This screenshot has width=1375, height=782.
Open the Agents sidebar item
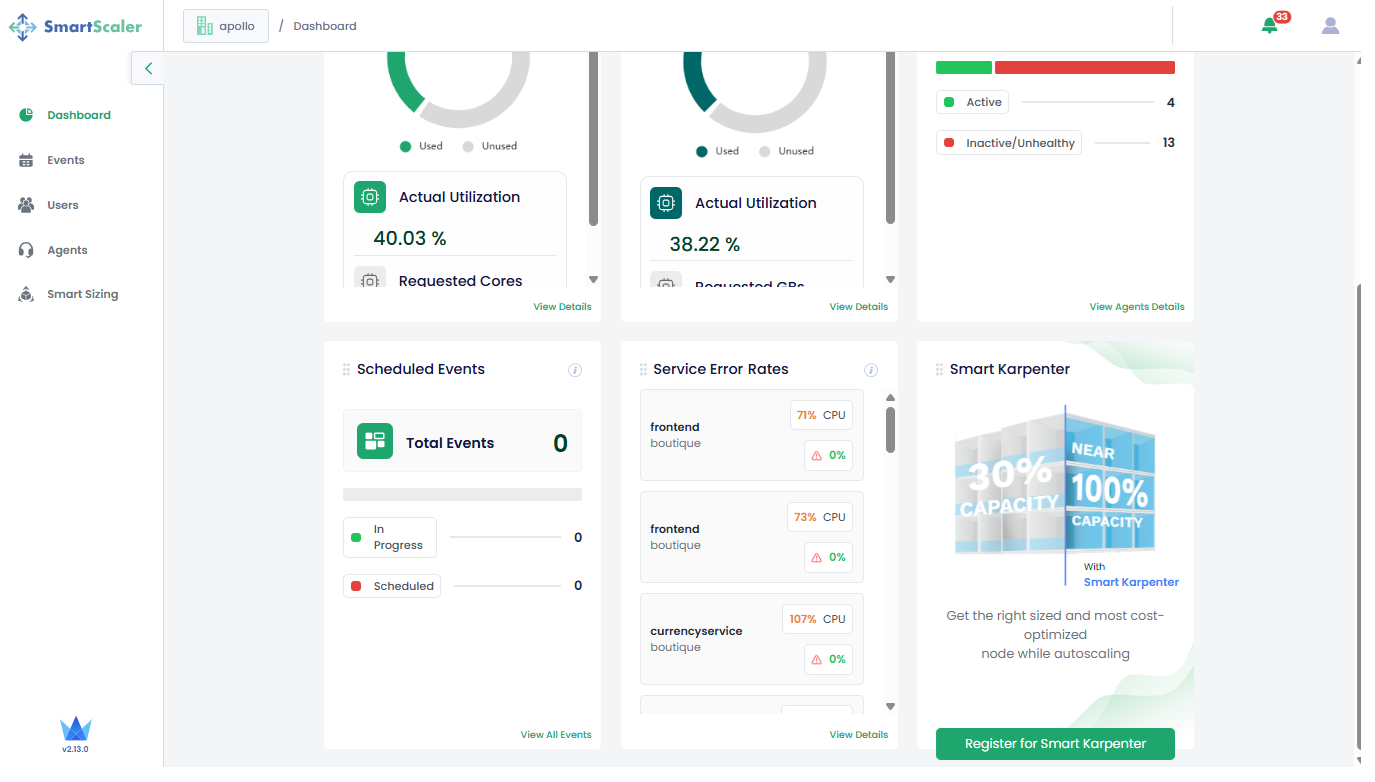click(x=67, y=250)
